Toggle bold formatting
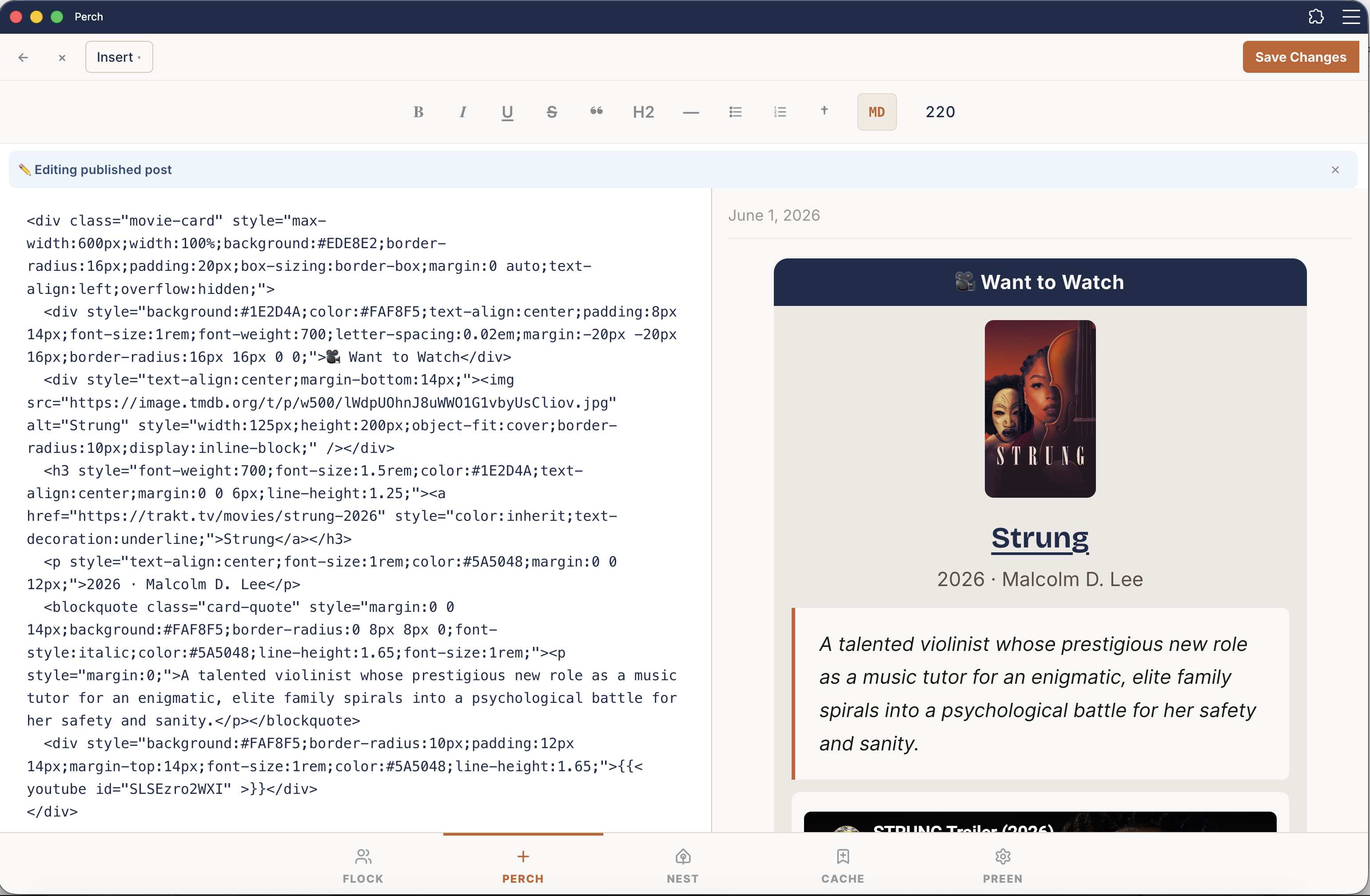1370x896 pixels. (418, 111)
